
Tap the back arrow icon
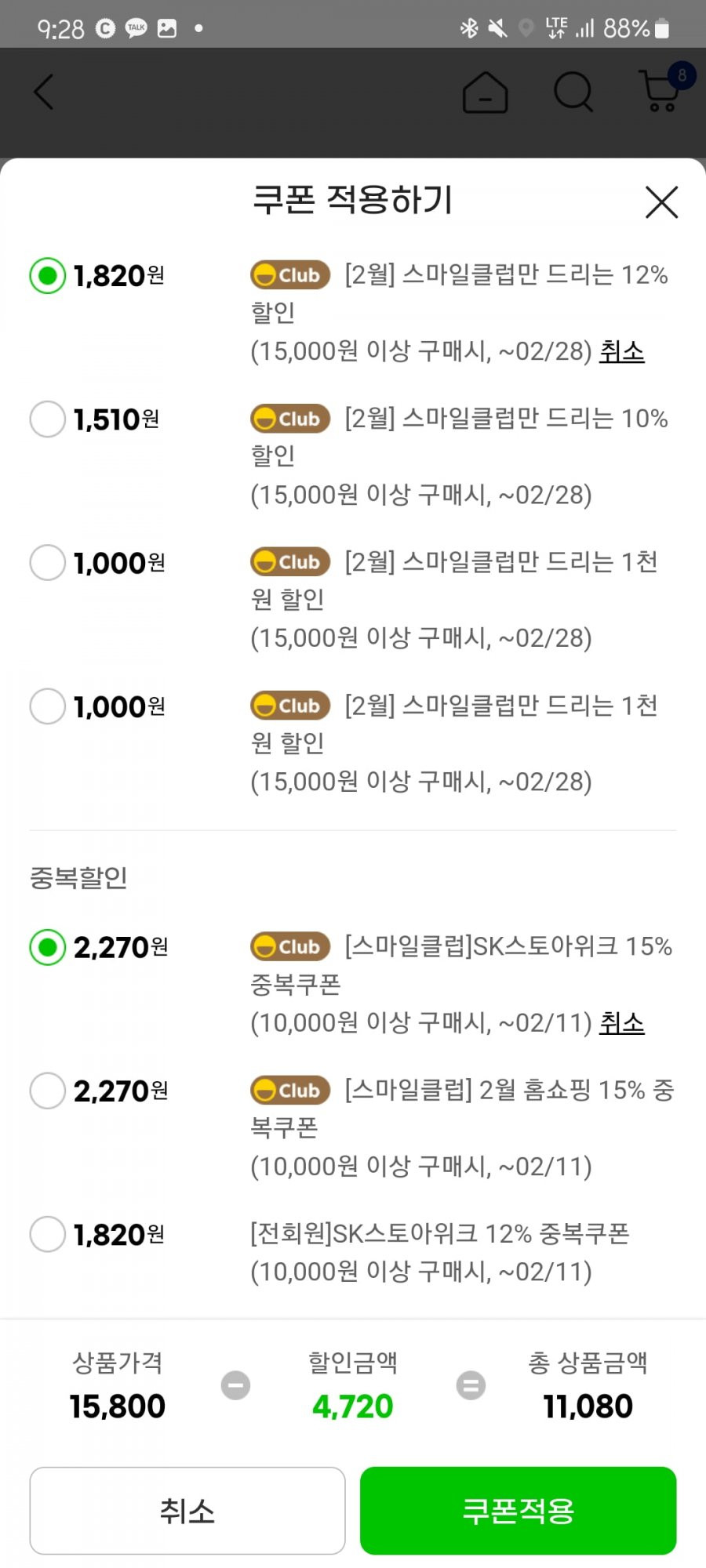[x=44, y=92]
